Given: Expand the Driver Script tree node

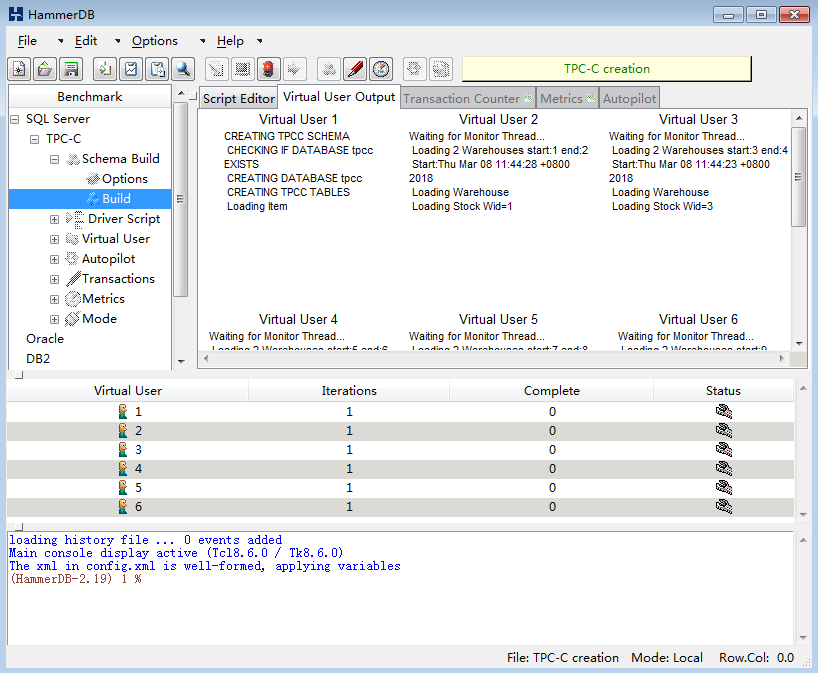Looking at the screenshot, I should click(x=54, y=219).
